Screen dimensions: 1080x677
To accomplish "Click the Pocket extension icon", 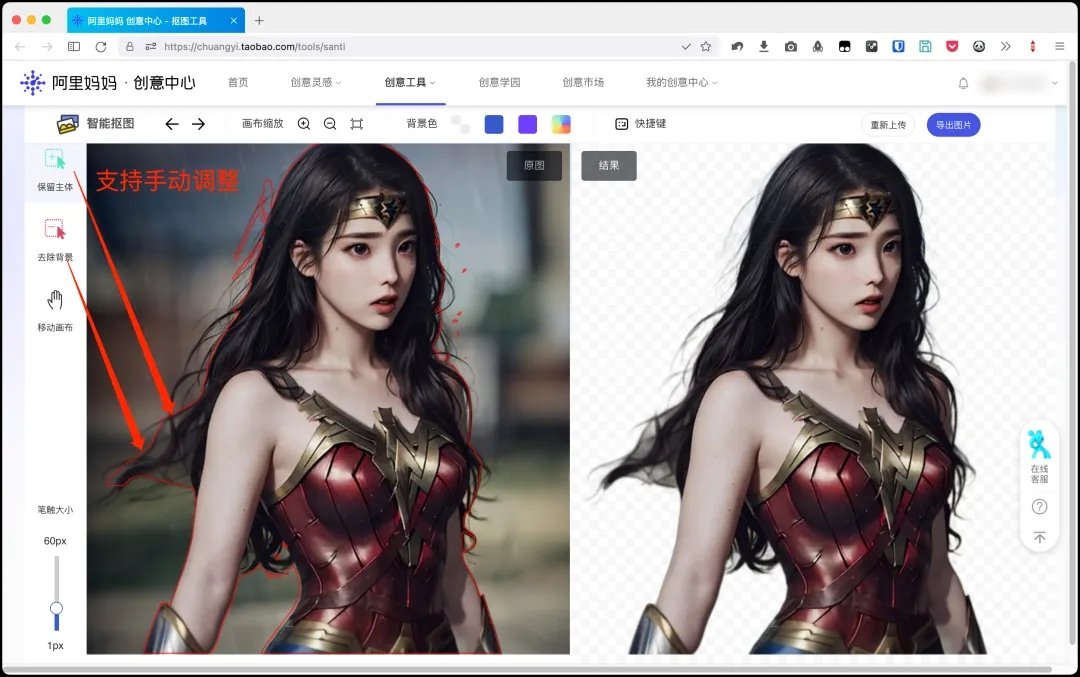I will pos(952,47).
